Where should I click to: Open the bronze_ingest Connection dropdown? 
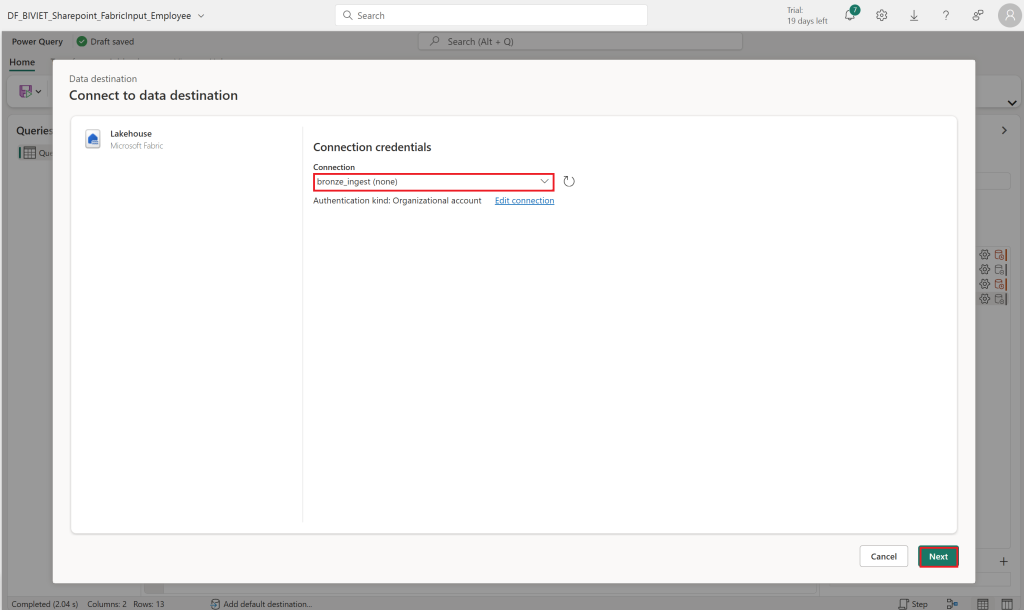pyautogui.click(x=434, y=182)
